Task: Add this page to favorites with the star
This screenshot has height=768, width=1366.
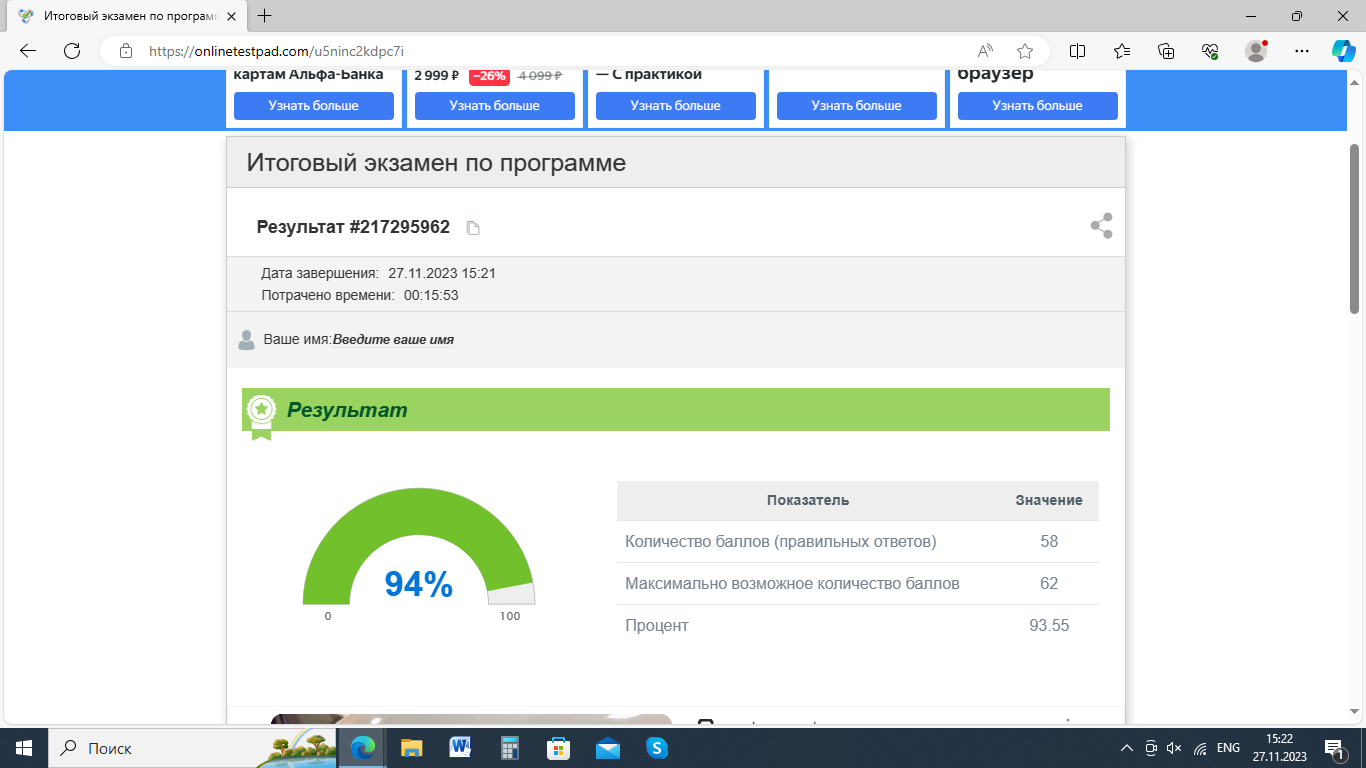Action: [1025, 51]
